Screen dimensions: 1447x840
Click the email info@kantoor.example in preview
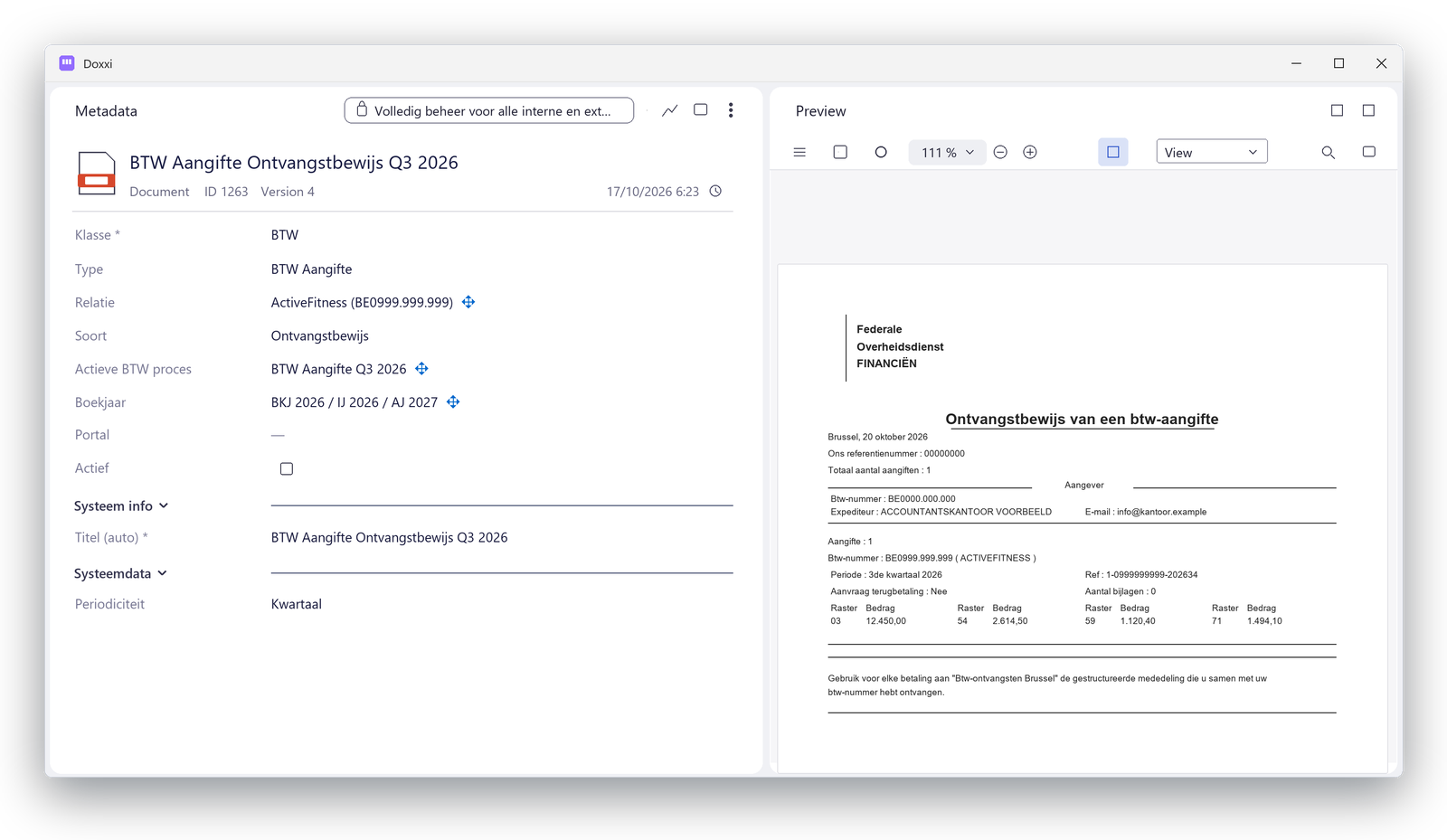pos(1161,512)
